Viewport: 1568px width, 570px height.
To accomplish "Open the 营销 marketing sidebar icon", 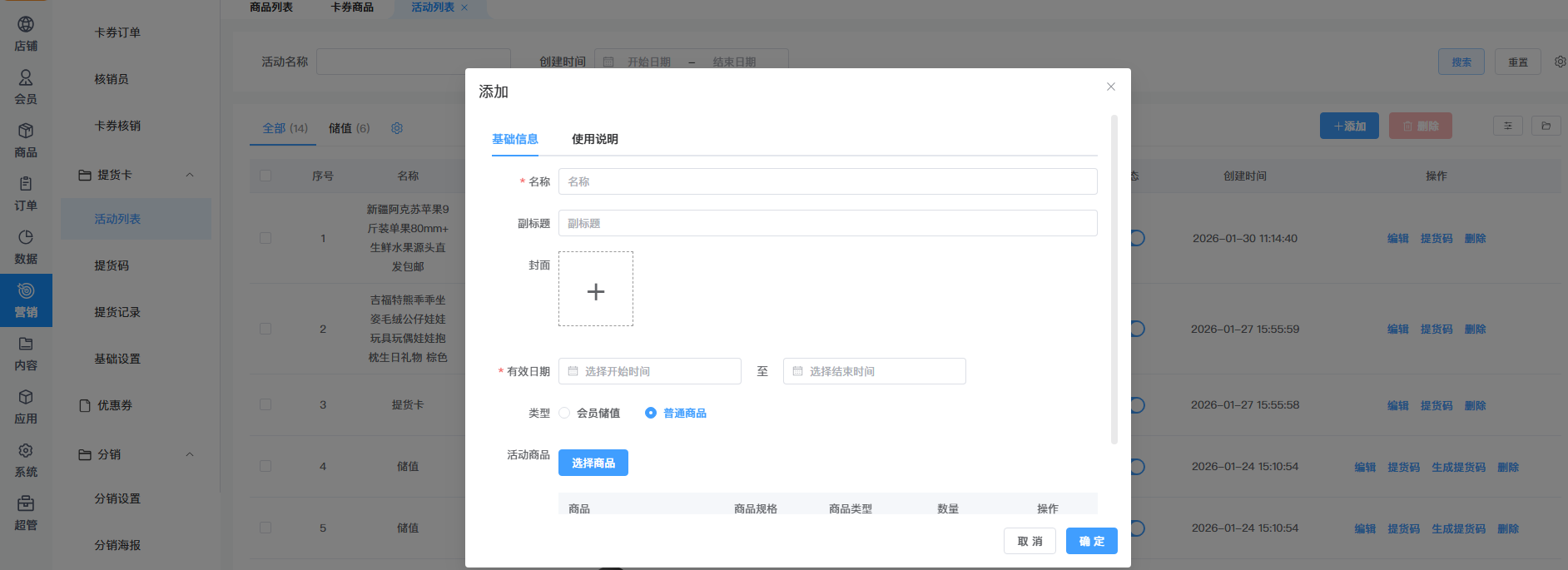I will tap(26, 300).
